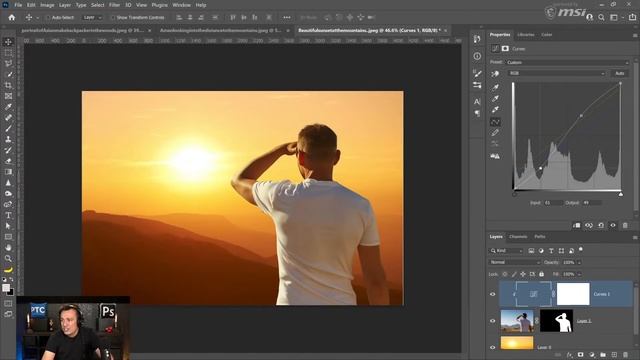Select edit points to modify curve tool
Viewport: 640px width, 360px height.
(x=495, y=122)
